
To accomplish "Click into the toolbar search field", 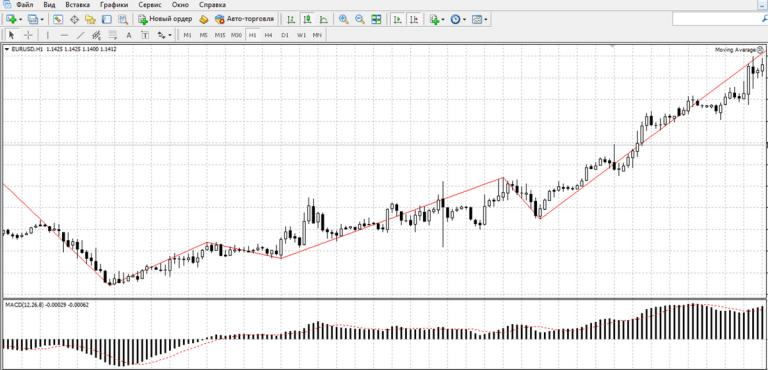I will [719, 19].
